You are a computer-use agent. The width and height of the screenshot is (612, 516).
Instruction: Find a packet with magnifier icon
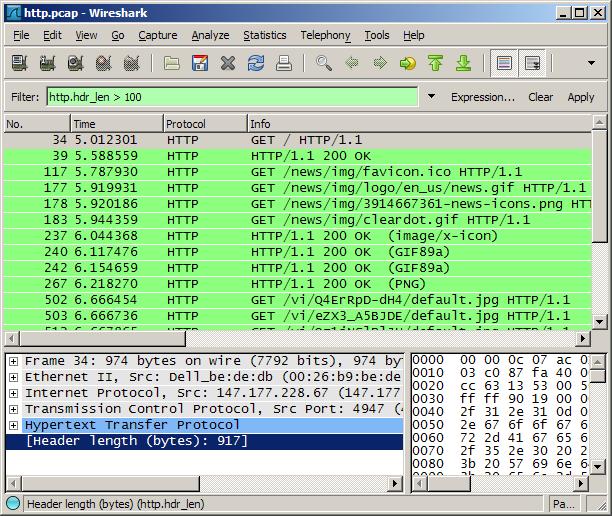(x=324, y=63)
